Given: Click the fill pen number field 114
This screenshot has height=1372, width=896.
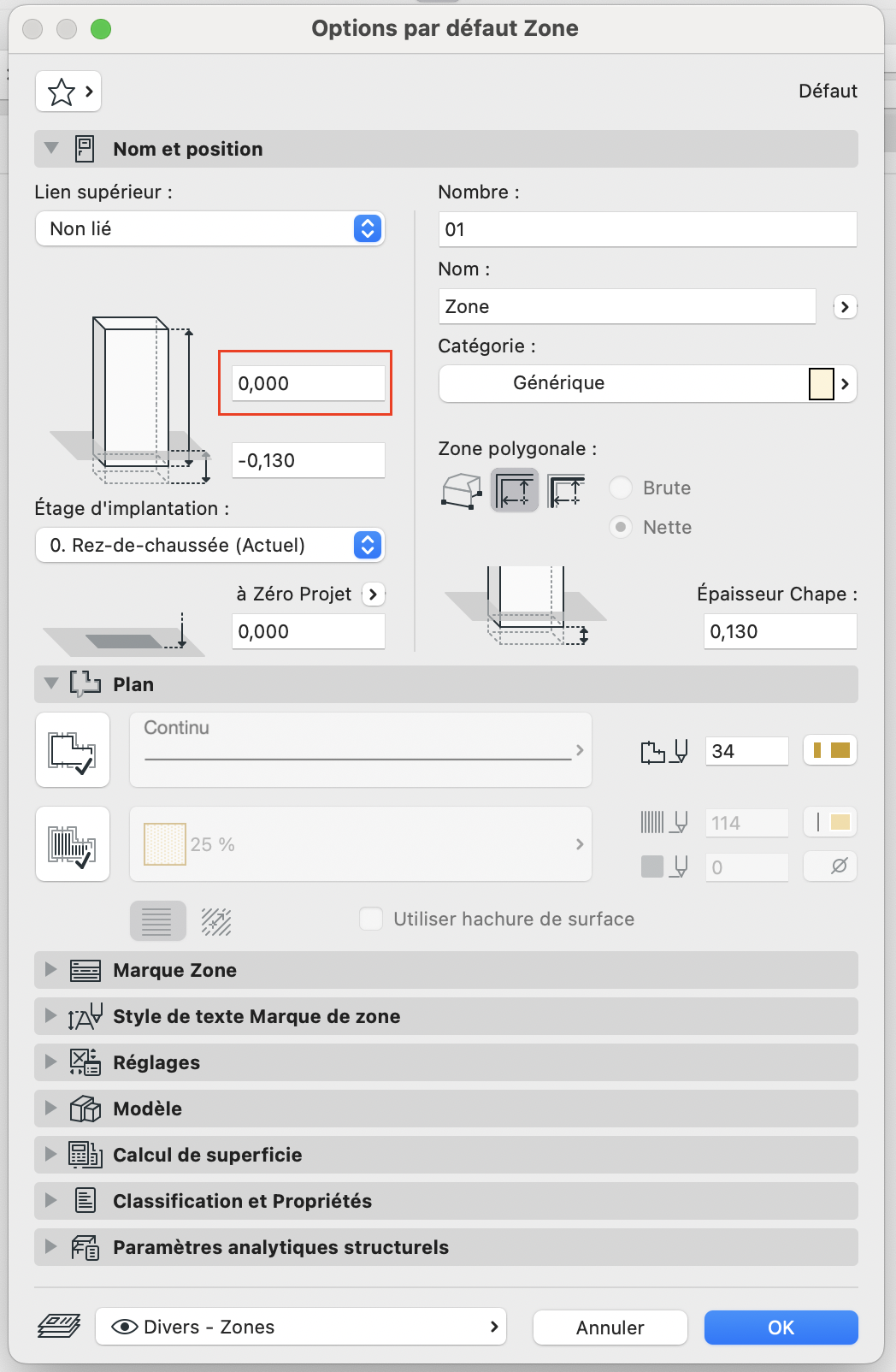Looking at the screenshot, I should coord(747,823).
